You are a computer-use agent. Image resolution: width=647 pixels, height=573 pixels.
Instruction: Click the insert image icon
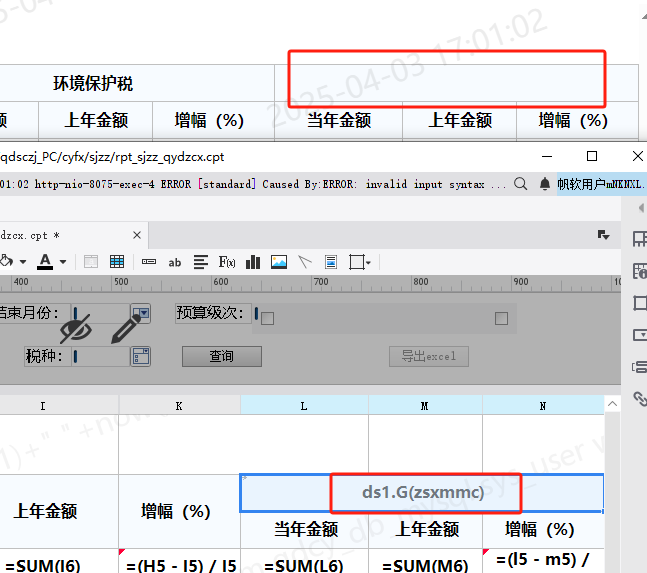click(x=279, y=262)
